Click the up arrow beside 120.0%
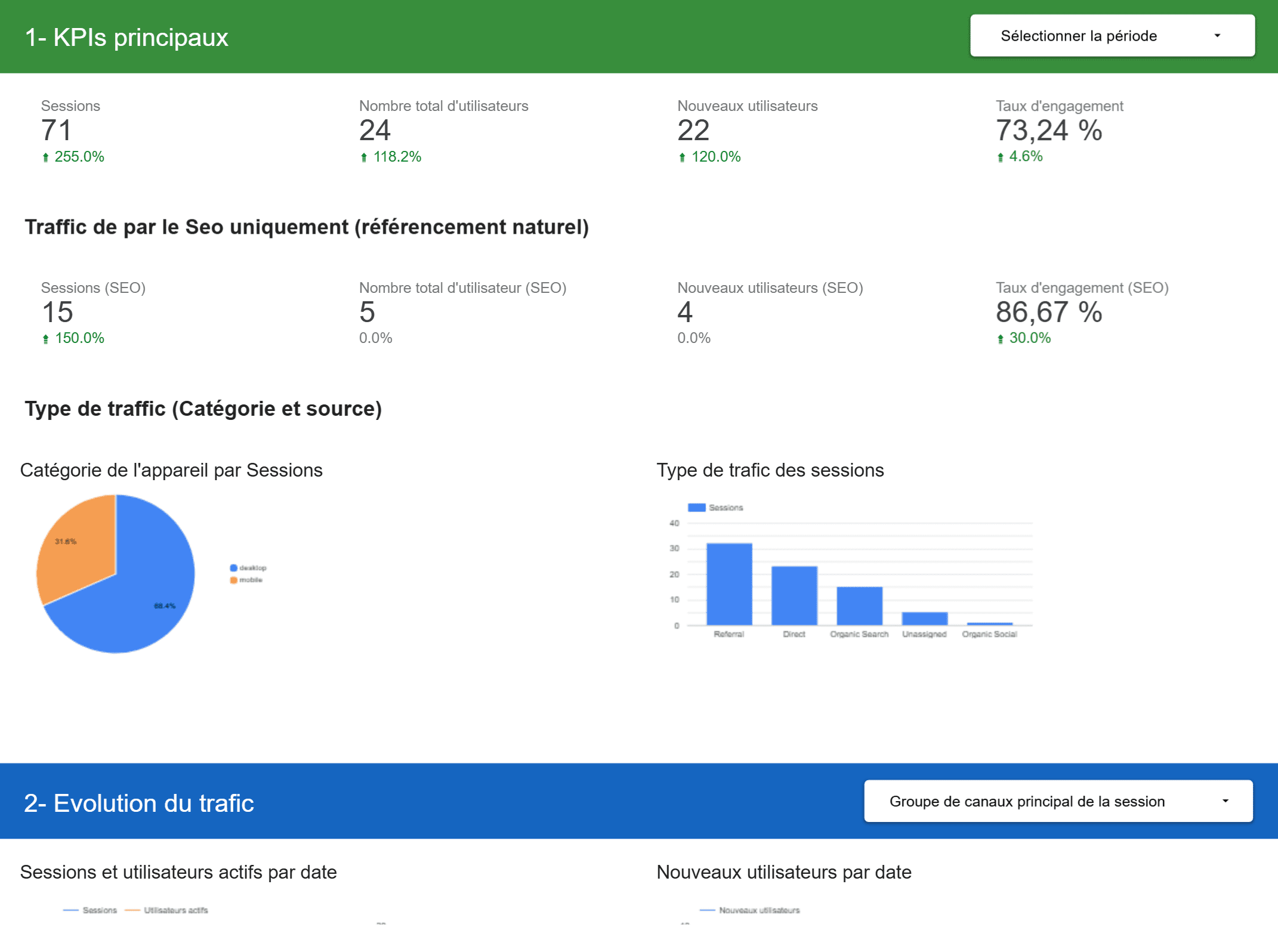This screenshot has height=952, width=1278. tap(682, 157)
